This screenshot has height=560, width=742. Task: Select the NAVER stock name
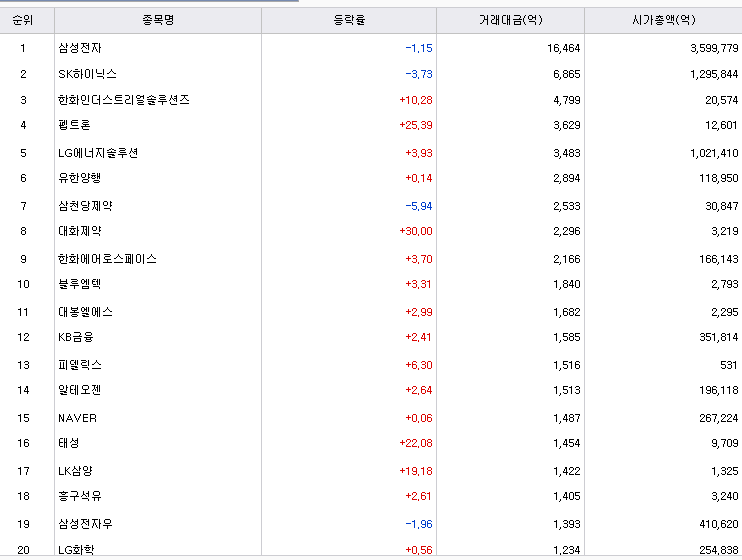click(x=77, y=418)
